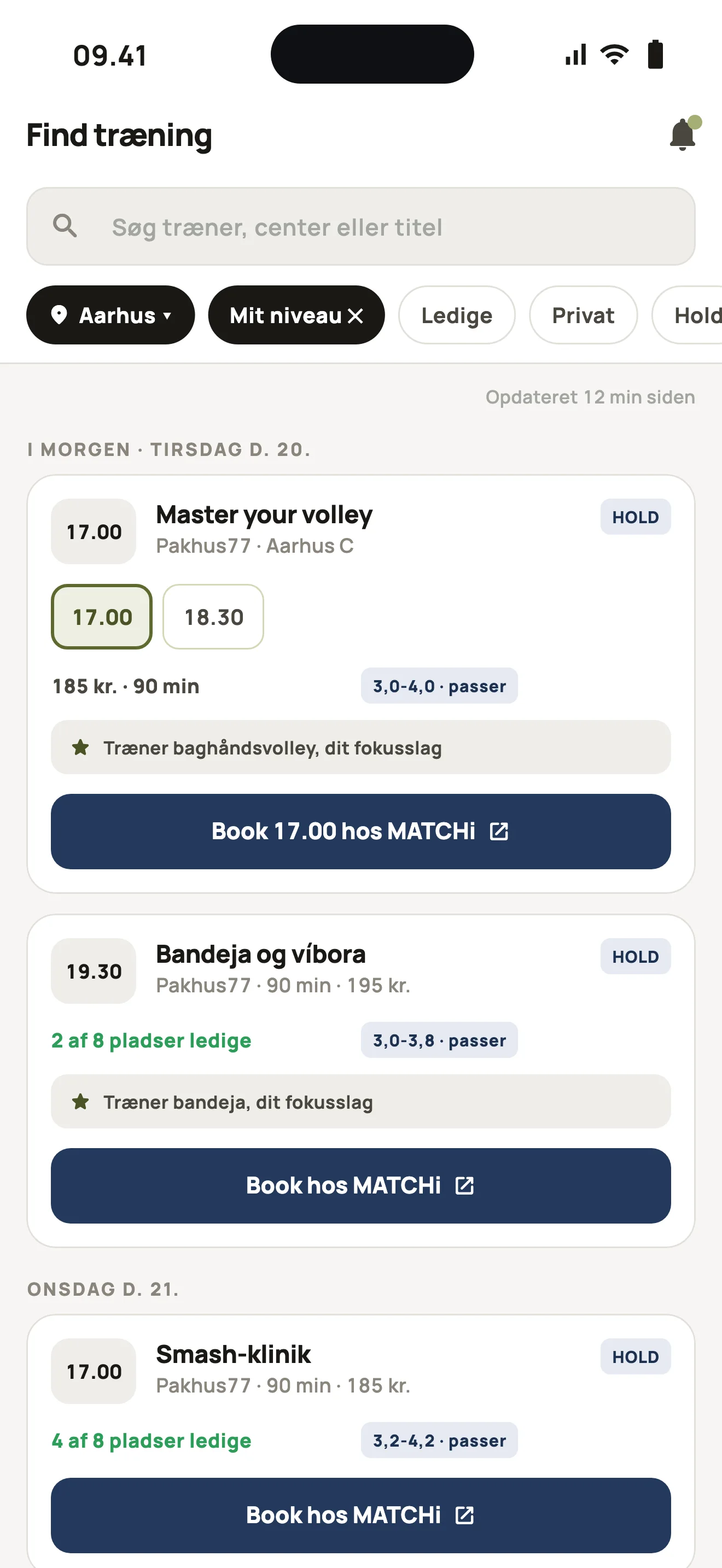Toggle the Privat filter chip

pyautogui.click(x=583, y=315)
